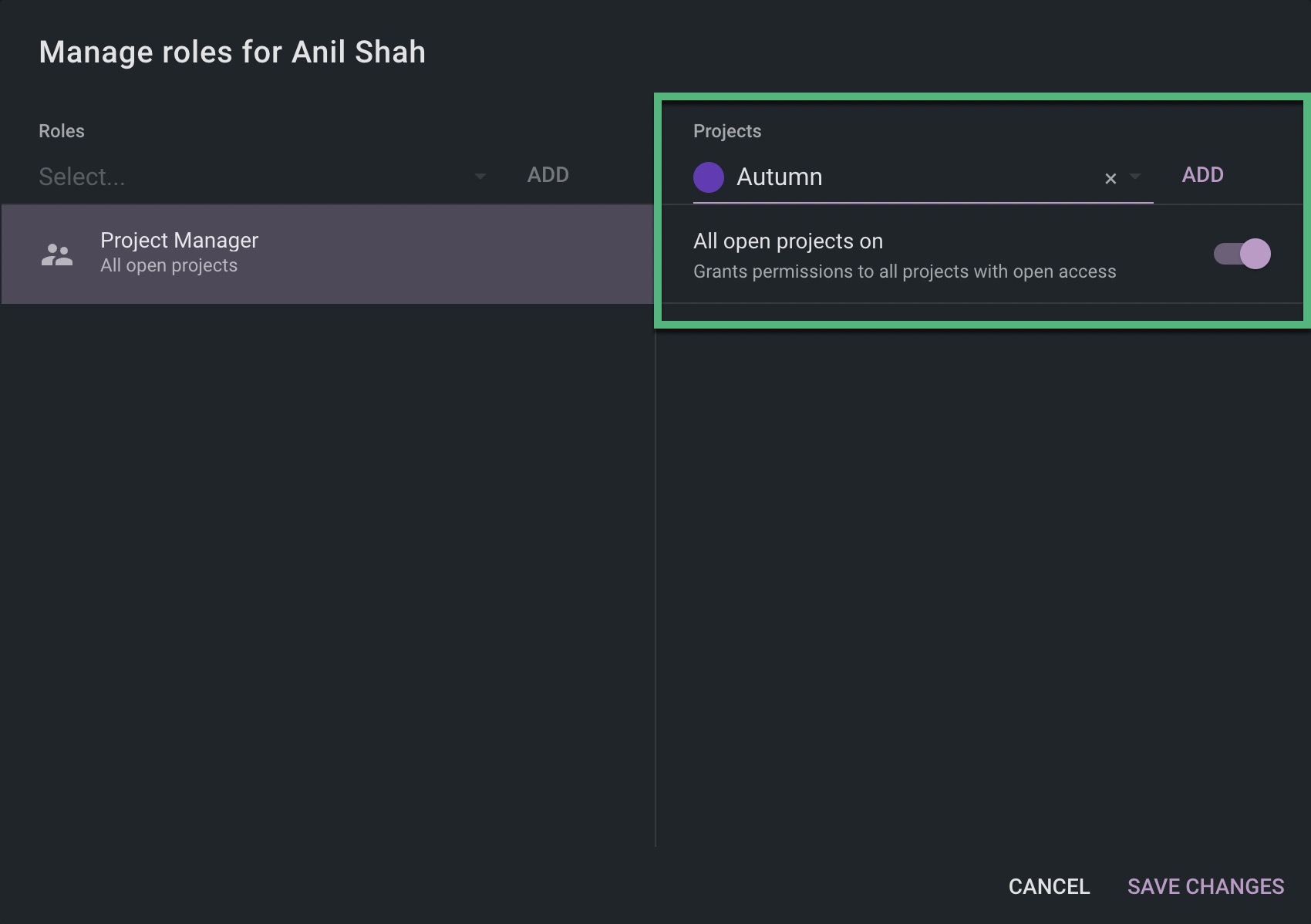This screenshot has width=1311, height=924.
Task: Click ADD next to the Roles selector
Action: click(x=548, y=174)
